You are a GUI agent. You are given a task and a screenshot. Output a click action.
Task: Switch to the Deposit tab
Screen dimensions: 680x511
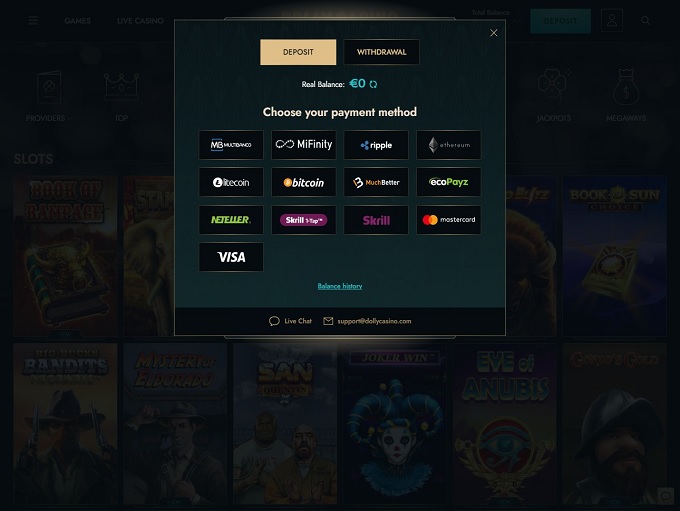coord(298,52)
